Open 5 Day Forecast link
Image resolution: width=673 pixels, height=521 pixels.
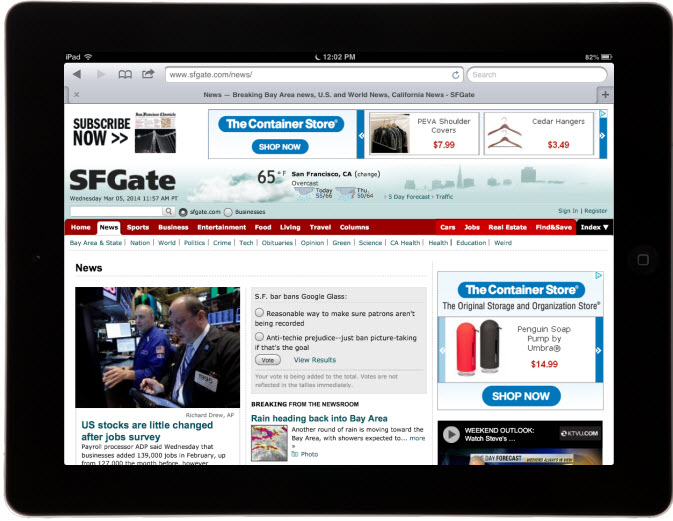tap(409, 197)
